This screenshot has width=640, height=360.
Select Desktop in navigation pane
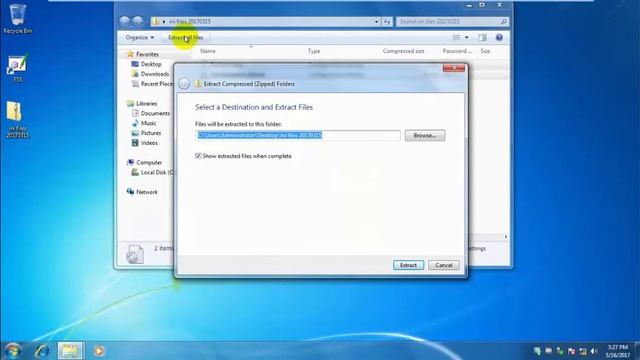151,64
